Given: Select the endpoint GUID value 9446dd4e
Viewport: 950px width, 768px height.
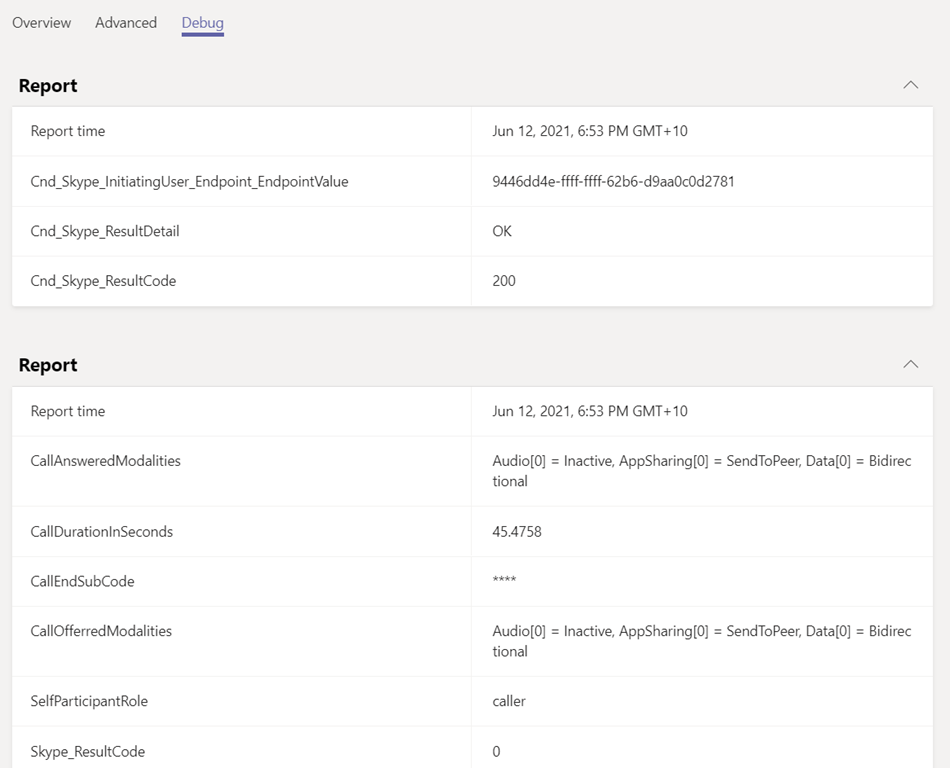Looking at the screenshot, I should 613,181.
